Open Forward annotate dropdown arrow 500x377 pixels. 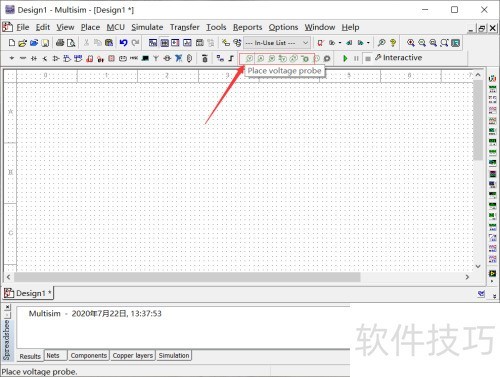click(368, 43)
